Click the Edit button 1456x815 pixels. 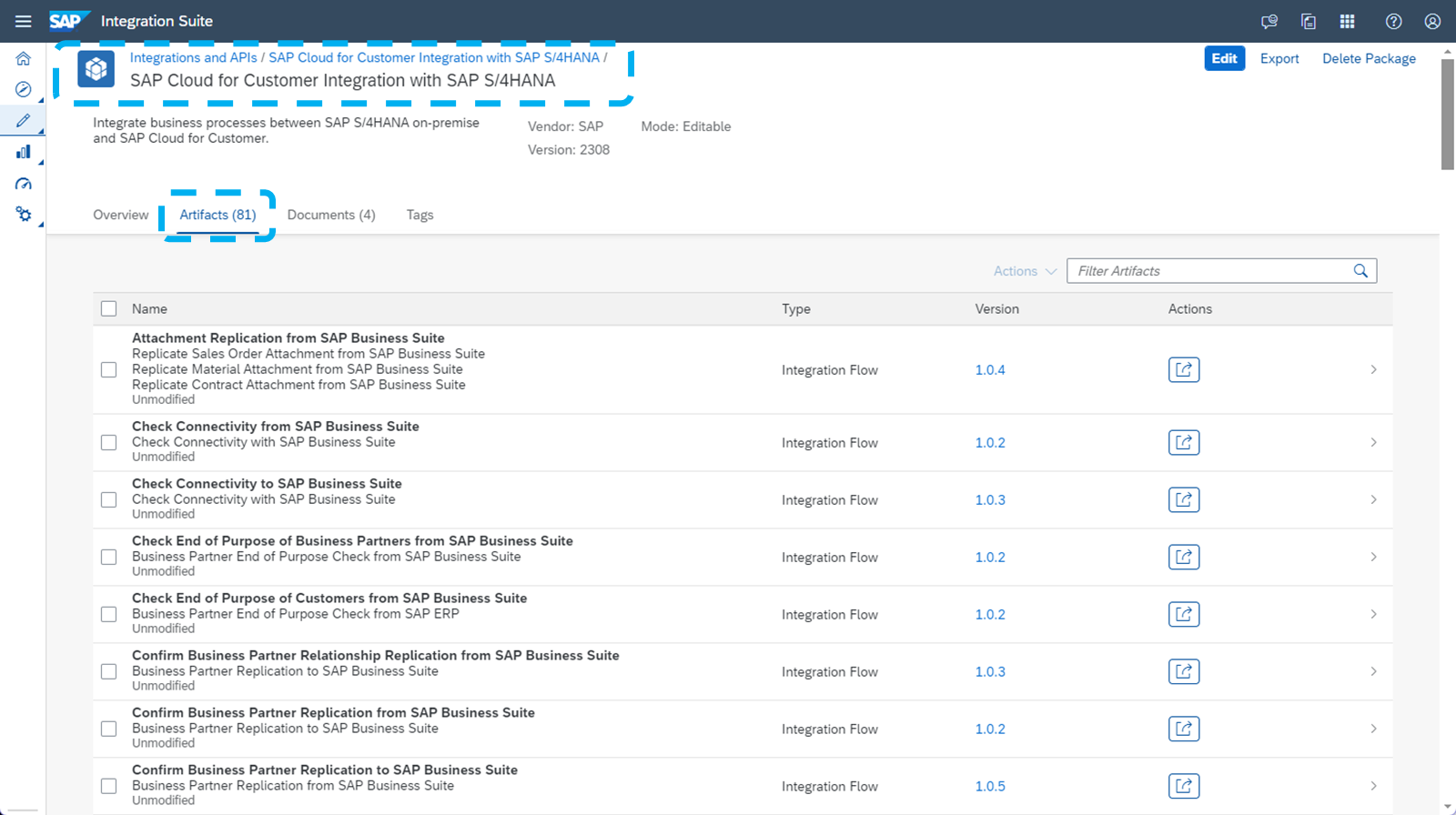point(1225,58)
